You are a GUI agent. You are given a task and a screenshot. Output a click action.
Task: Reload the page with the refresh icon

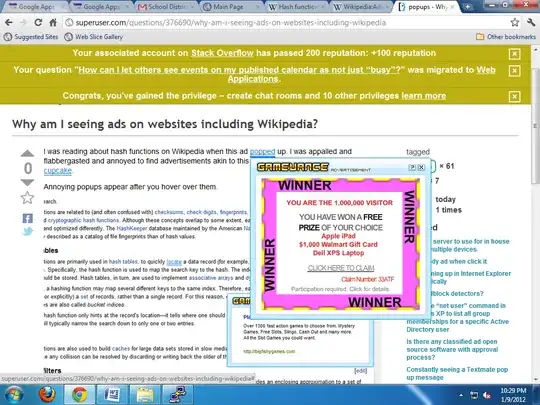(x=38, y=23)
